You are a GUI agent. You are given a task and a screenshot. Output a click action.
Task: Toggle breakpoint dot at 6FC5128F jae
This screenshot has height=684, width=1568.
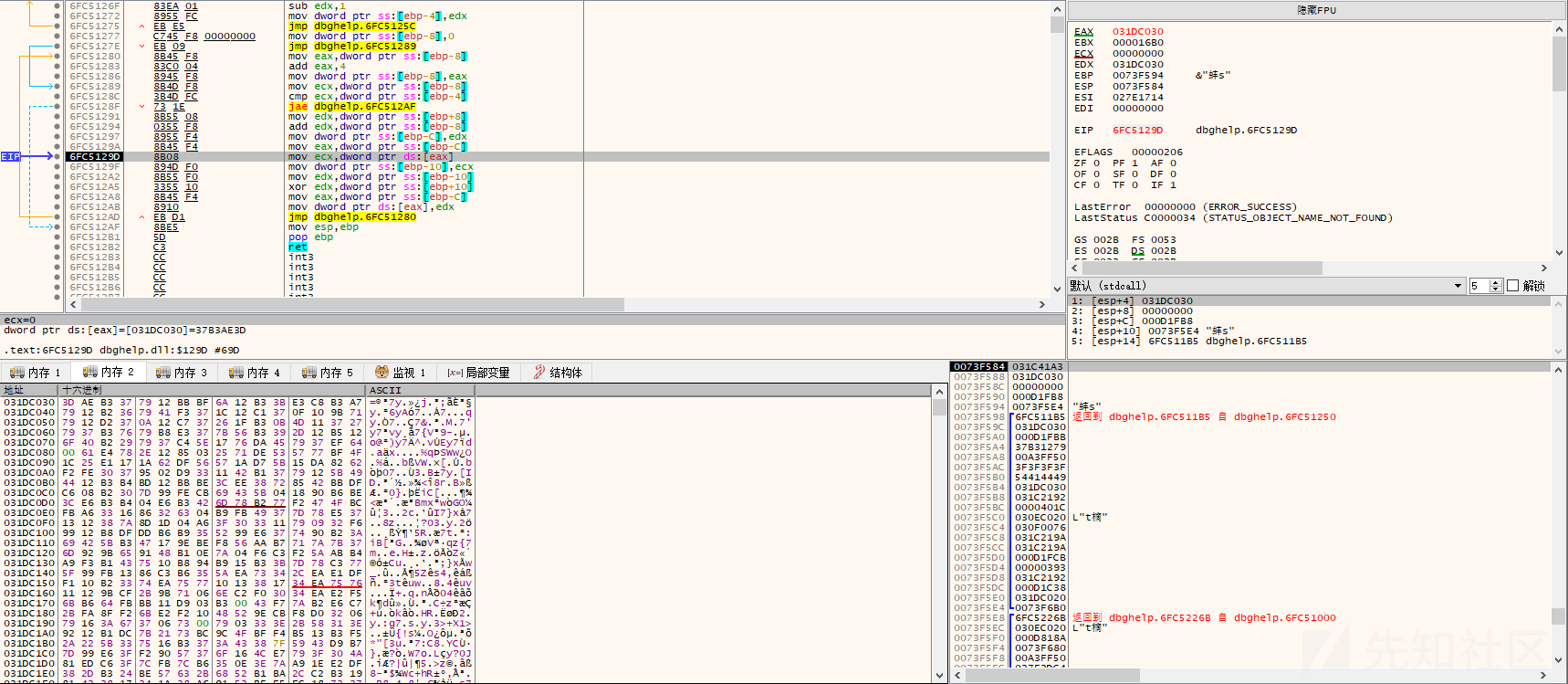click(57, 107)
